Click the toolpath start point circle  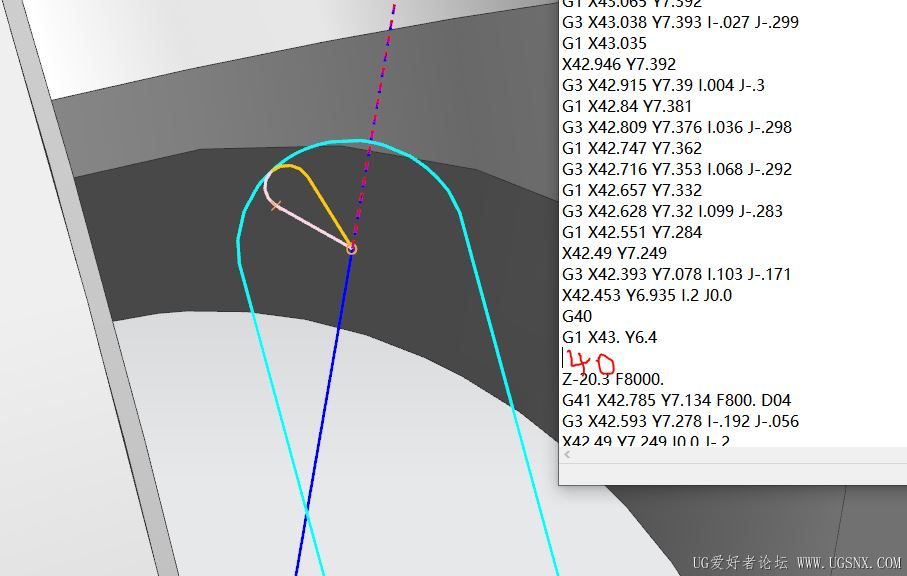352,249
